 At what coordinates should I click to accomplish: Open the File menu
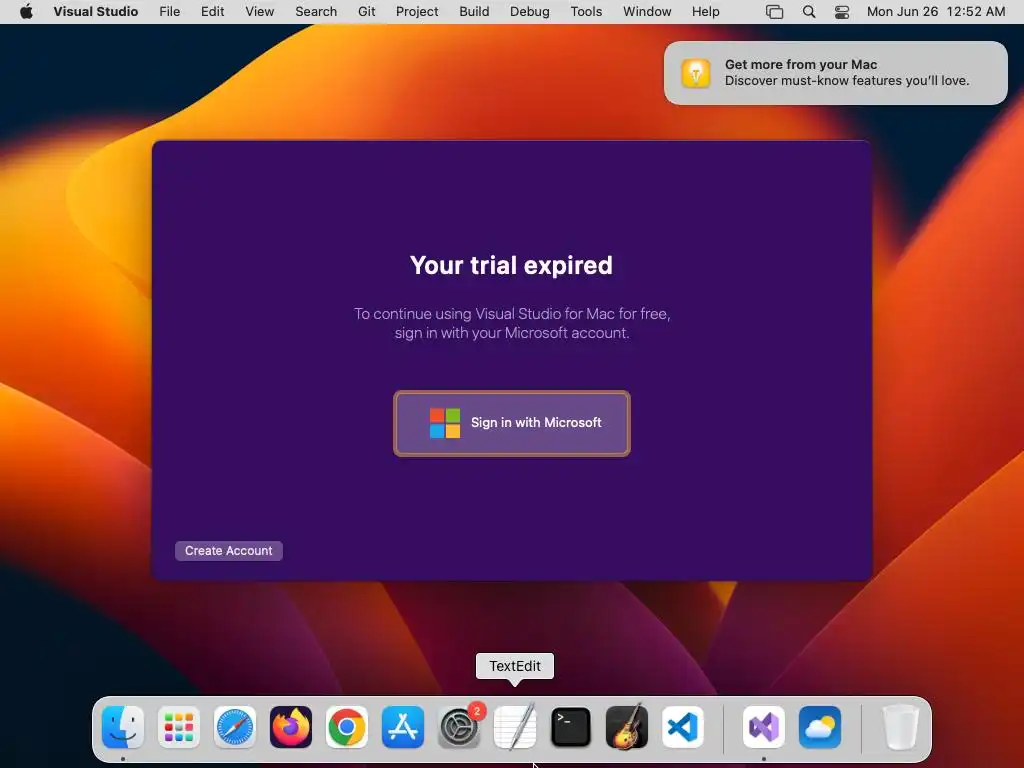point(170,12)
